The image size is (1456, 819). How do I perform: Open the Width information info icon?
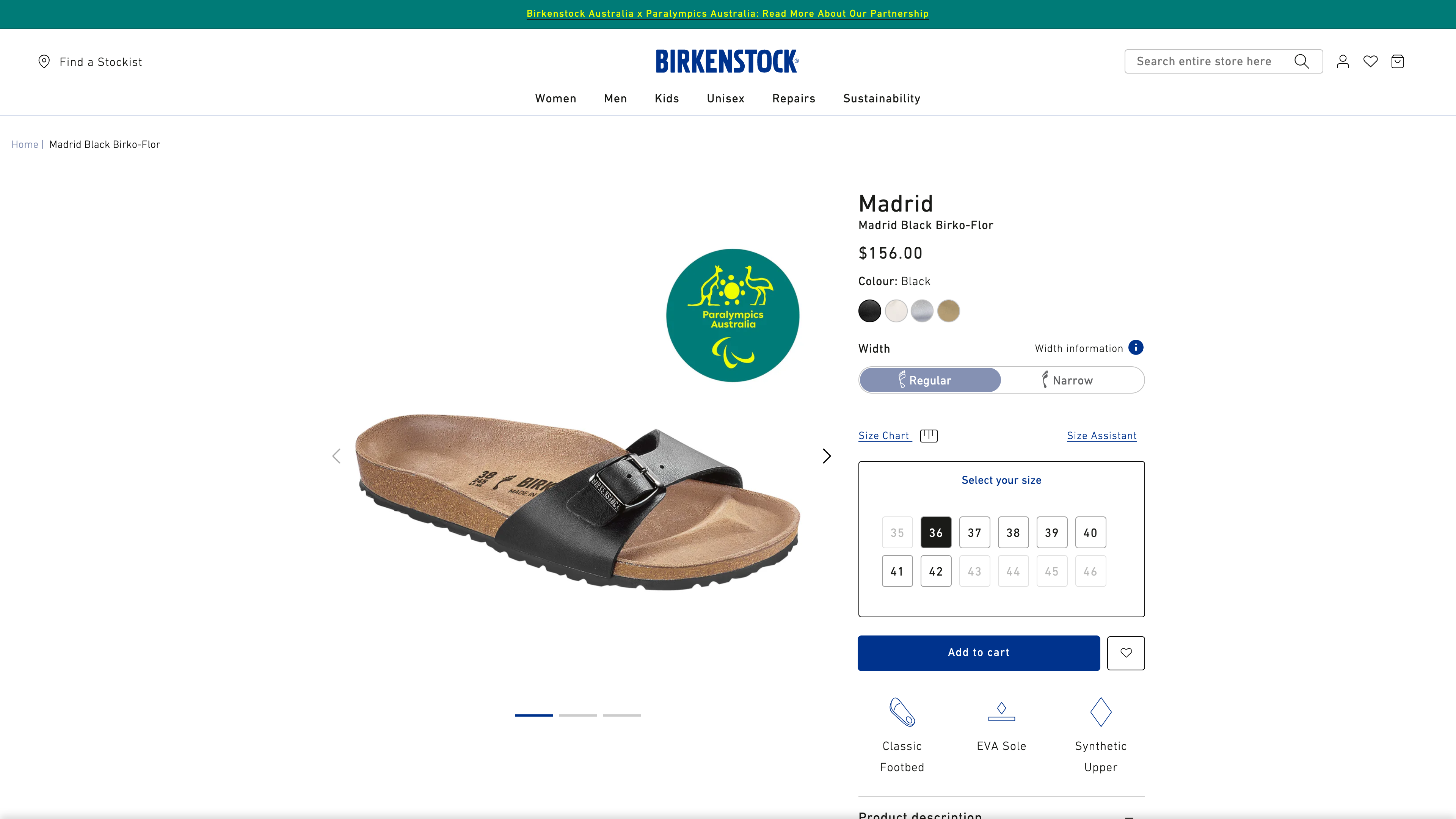[1136, 347]
